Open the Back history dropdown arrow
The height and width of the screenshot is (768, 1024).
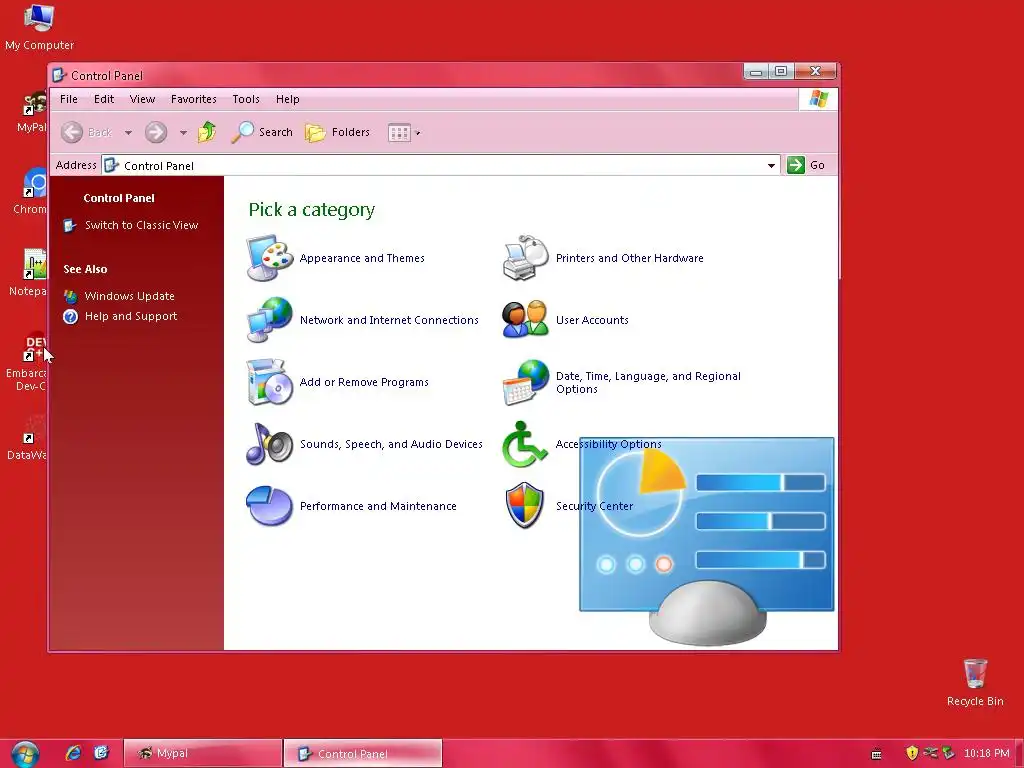pos(128,133)
